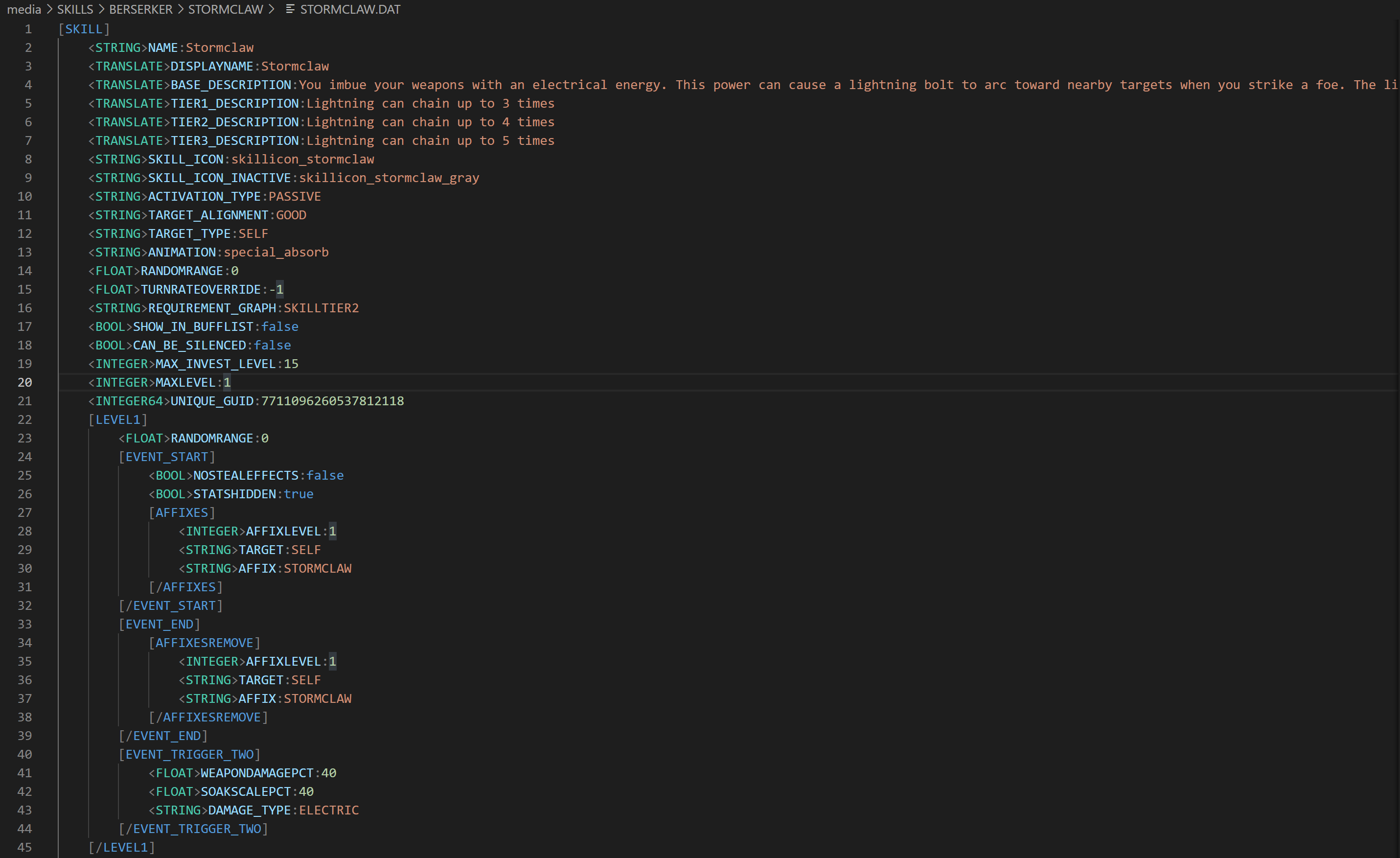Click the false value of CAN_BE_SILENCED
Viewport: 1400px width, 858px height.
[272, 346]
